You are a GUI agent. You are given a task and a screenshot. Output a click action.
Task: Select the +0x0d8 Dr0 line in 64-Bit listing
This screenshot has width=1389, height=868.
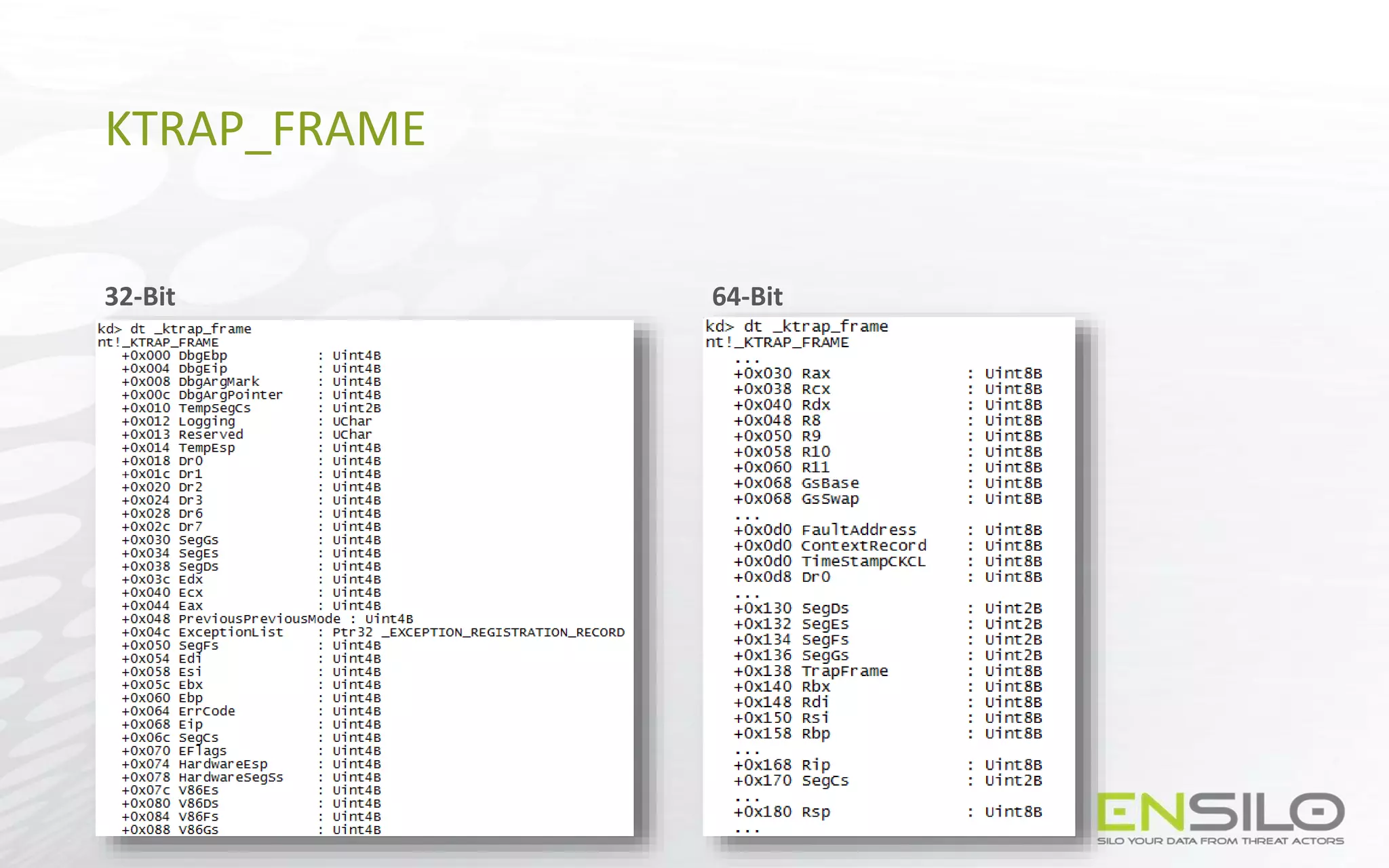(888, 577)
